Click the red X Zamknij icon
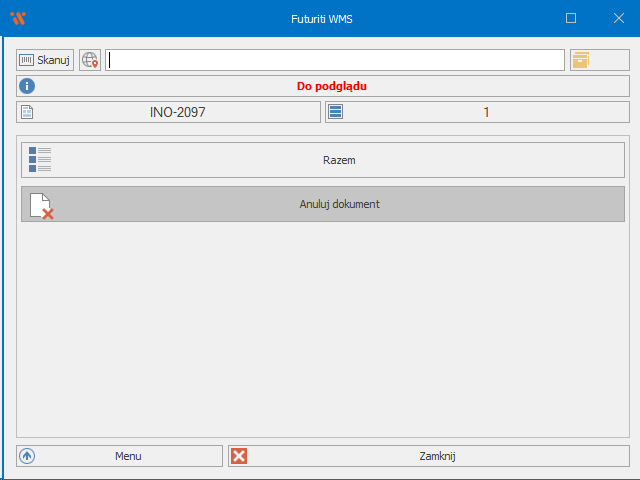This screenshot has width=640, height=480. [239, 456]
